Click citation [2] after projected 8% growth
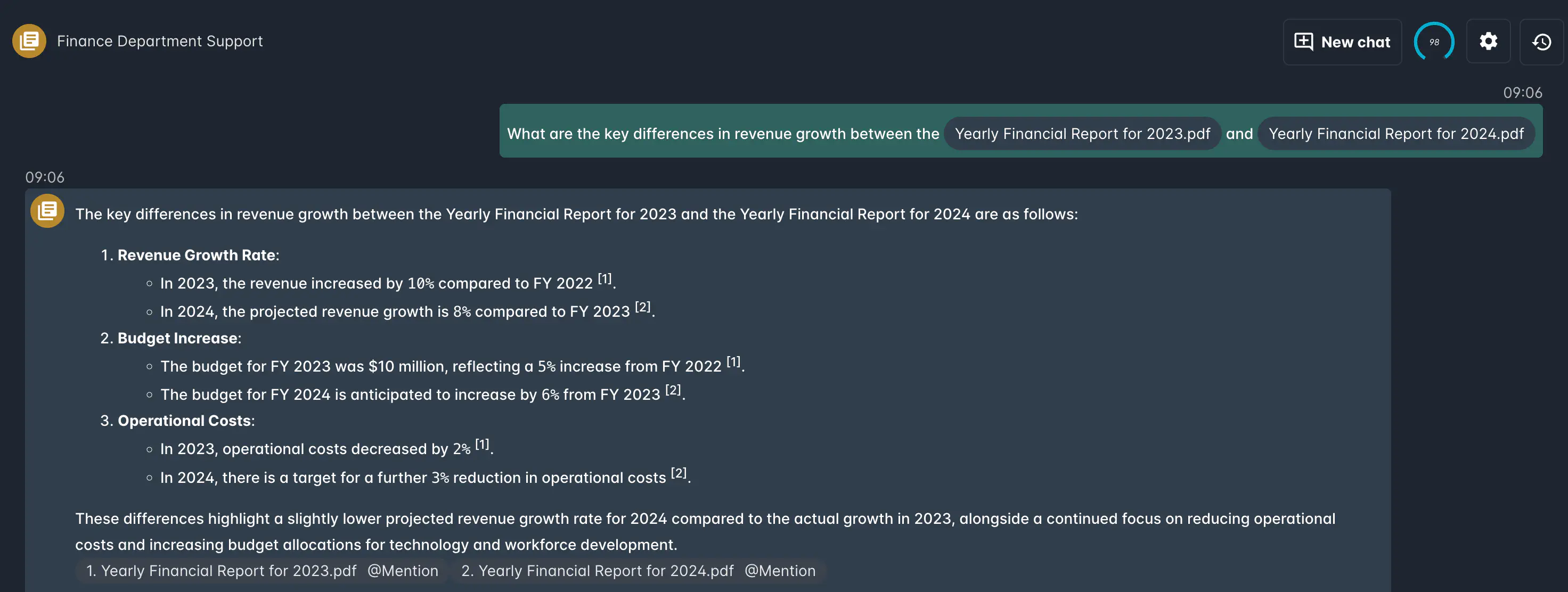 click(x=643, y=307)
